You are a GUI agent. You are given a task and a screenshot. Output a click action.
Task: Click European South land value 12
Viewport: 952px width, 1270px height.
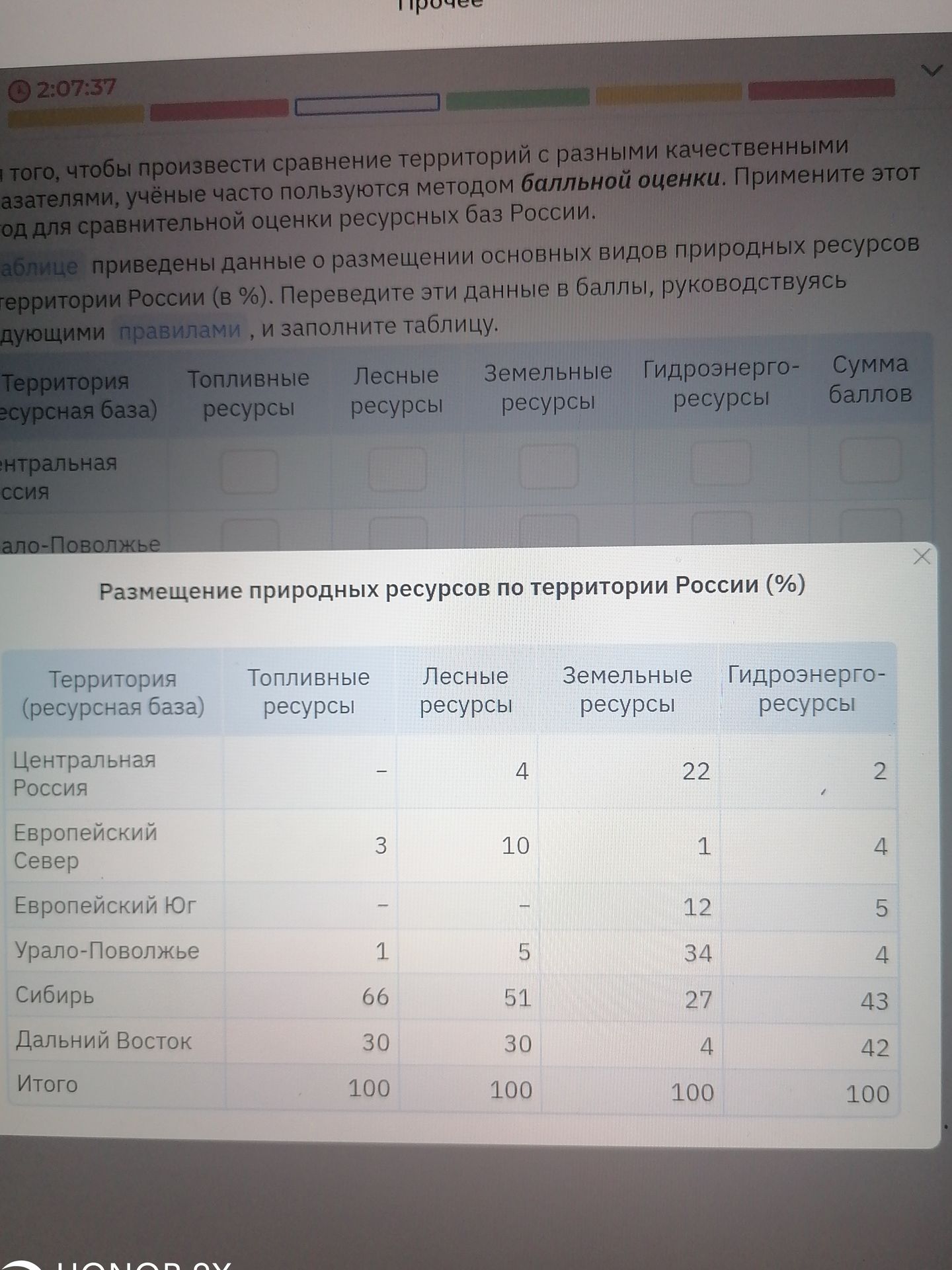pos(697,907)
